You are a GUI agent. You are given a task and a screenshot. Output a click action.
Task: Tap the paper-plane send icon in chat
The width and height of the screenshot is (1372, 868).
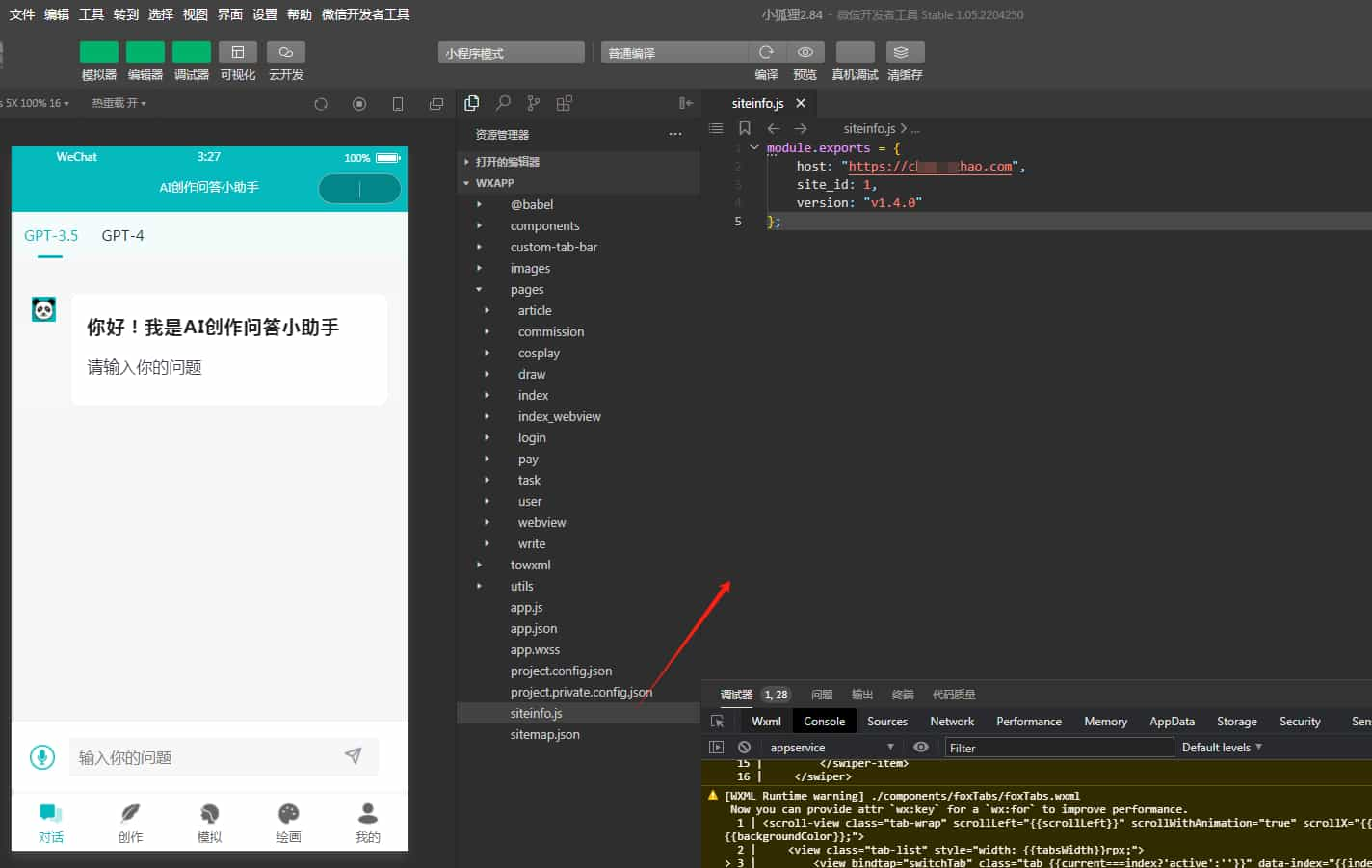coord(355,756)
